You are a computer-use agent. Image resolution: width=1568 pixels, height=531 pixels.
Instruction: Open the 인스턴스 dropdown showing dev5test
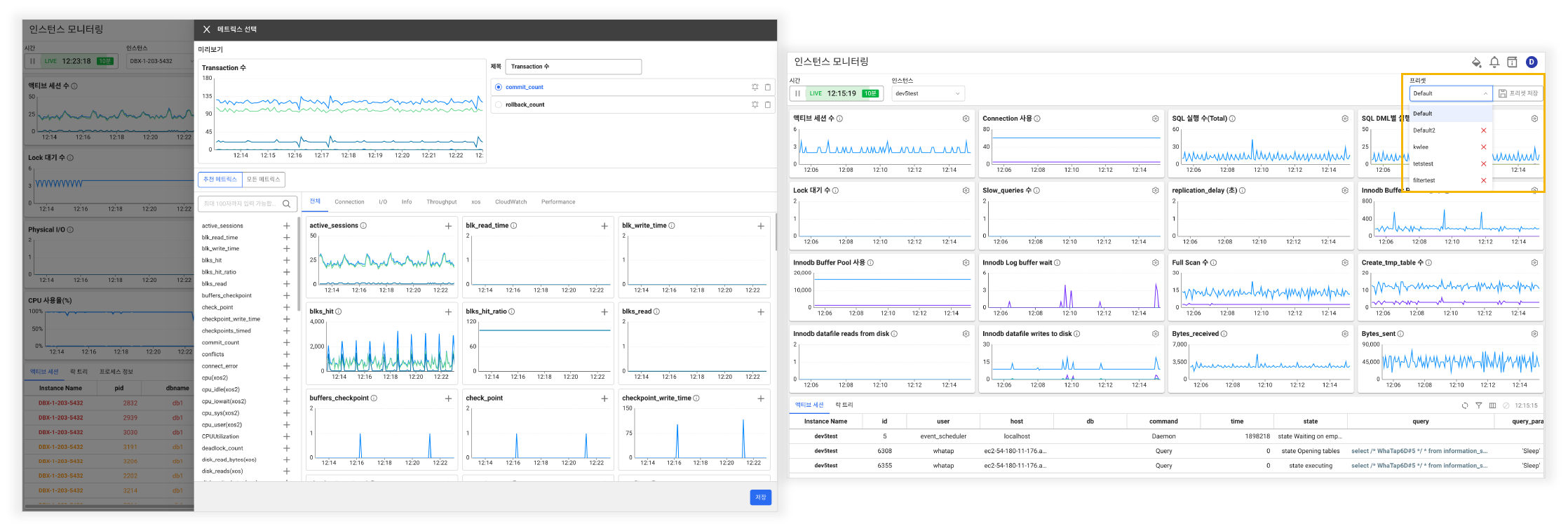(x=928, y=93)
